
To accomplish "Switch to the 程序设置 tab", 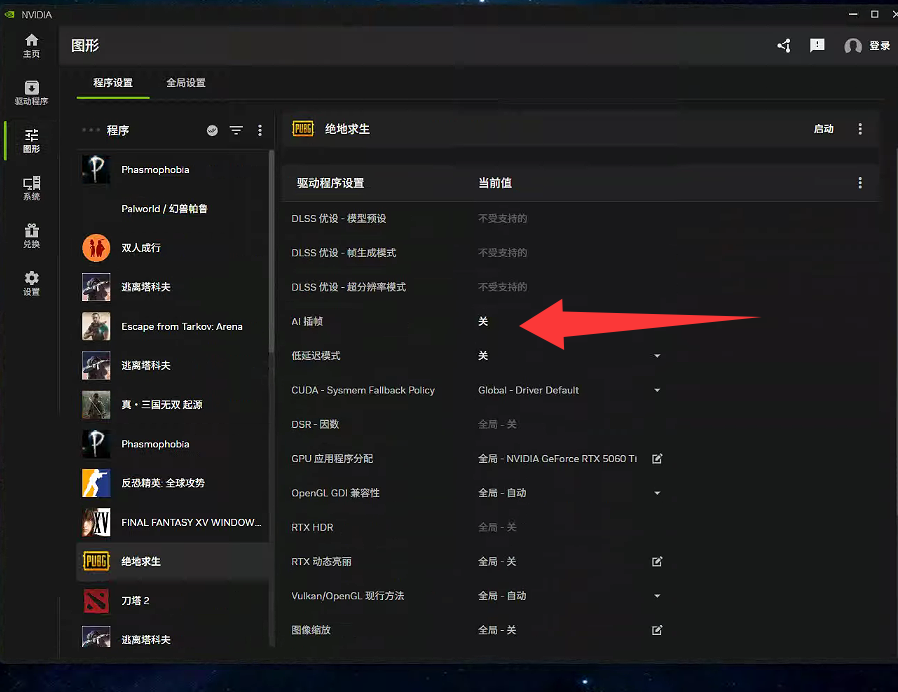I will [113, 83].
